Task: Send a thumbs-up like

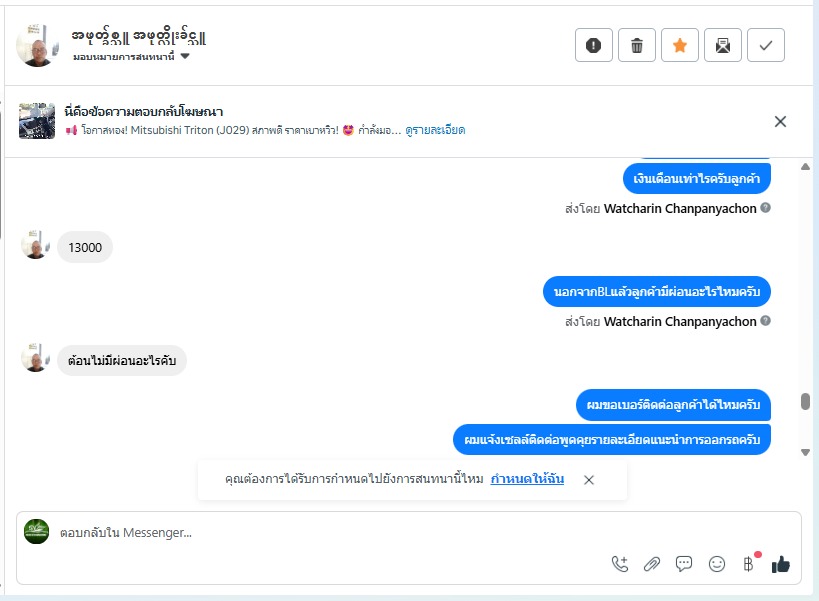Action: coord(781,564)
